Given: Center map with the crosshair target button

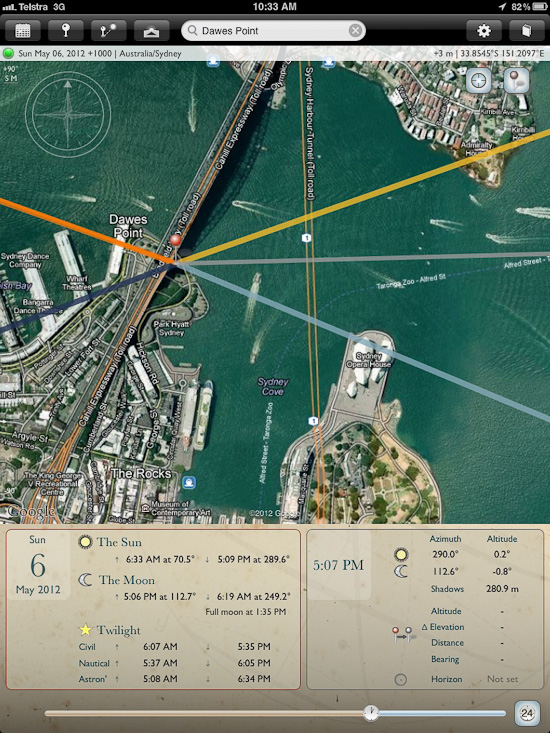Looking at the screenshot, I should (479, 80).
